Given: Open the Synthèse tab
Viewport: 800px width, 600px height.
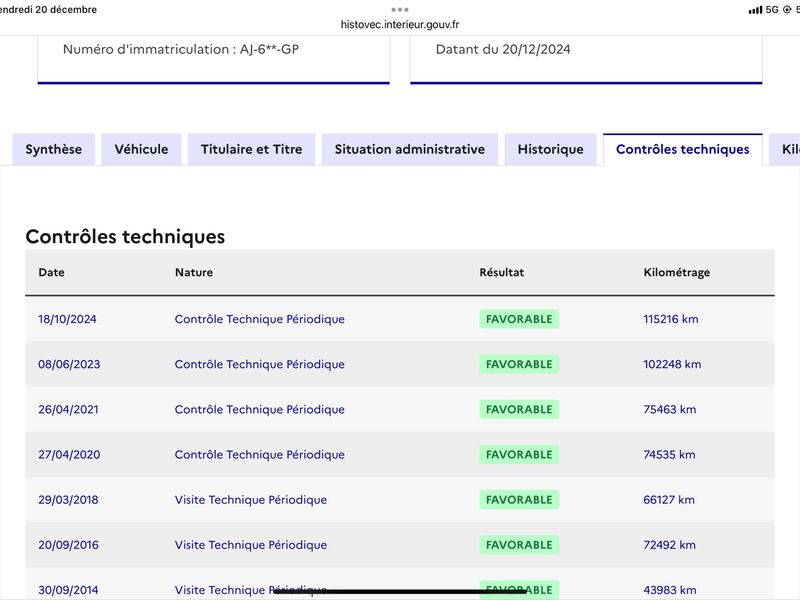Looking at the screenshot, I should point(54,149).
